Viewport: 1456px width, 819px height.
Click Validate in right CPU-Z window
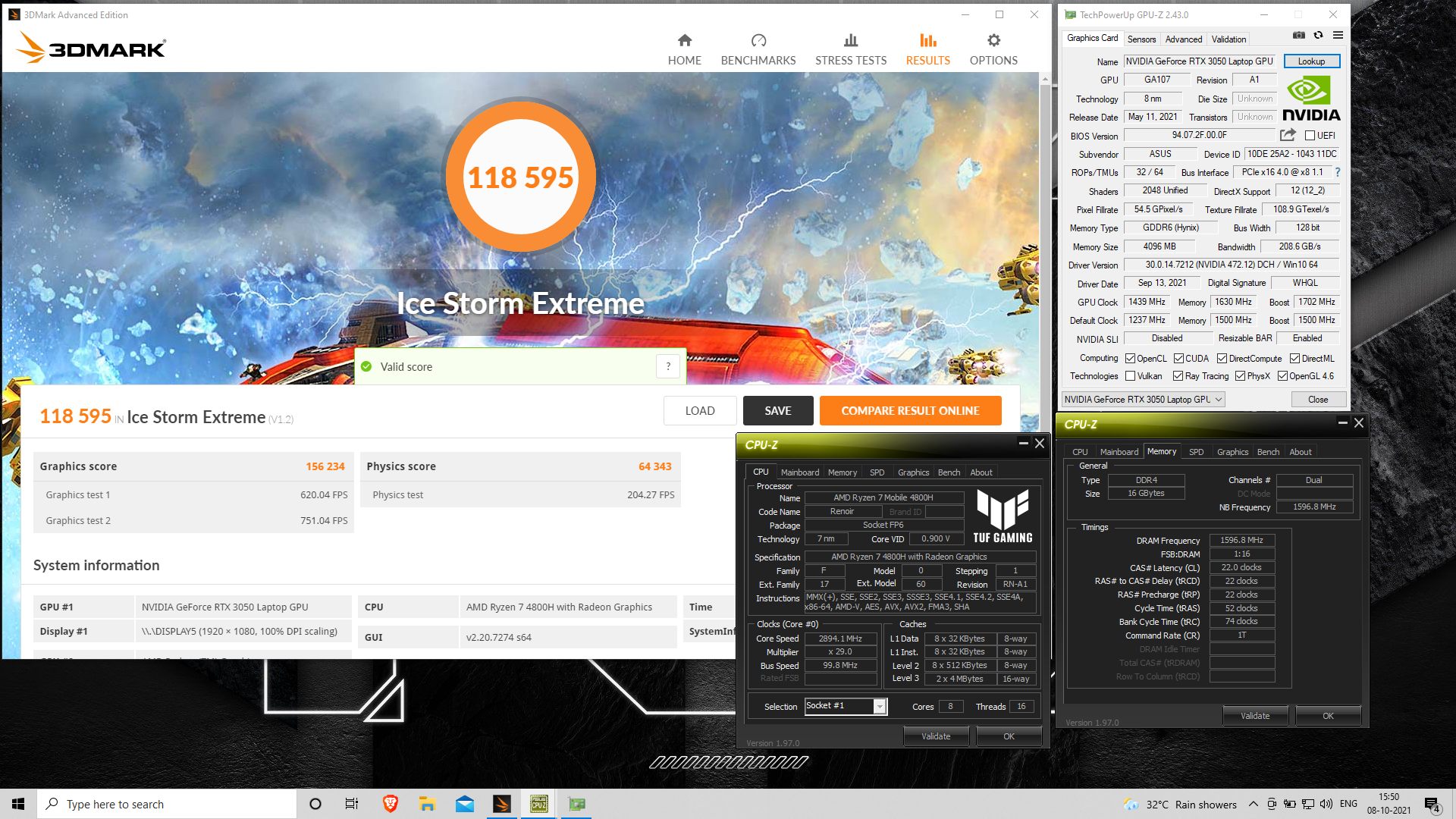click(1255, 715)
